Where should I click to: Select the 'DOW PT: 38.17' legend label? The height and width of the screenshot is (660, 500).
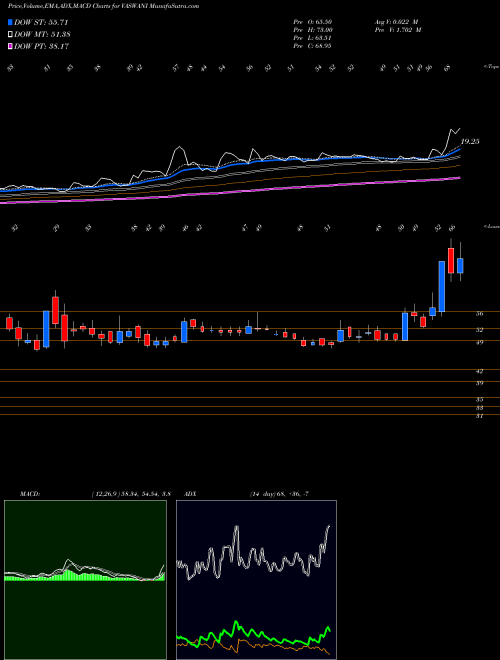click(x=42, y=46)
